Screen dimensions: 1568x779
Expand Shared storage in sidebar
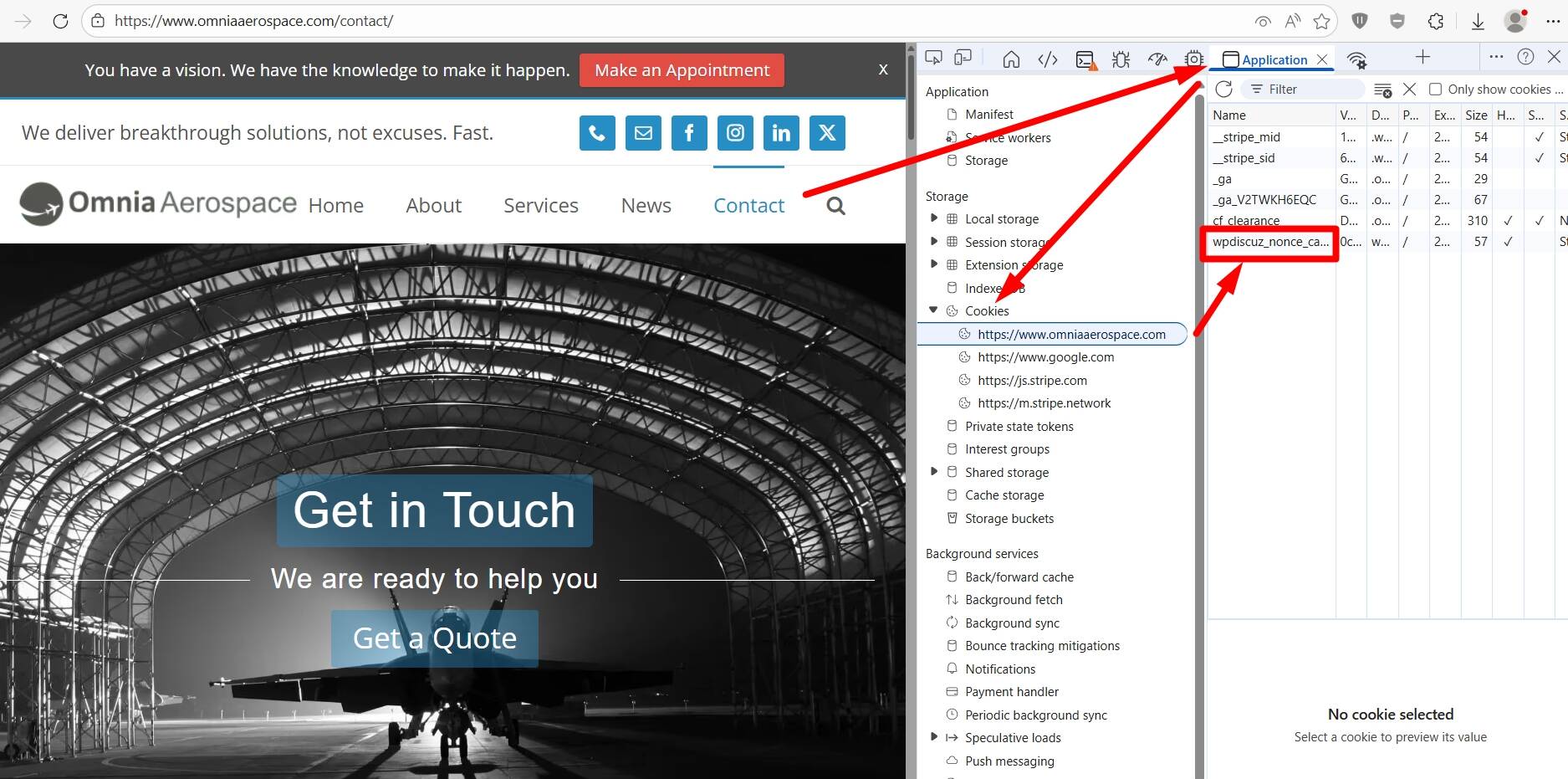click(934, 472)
